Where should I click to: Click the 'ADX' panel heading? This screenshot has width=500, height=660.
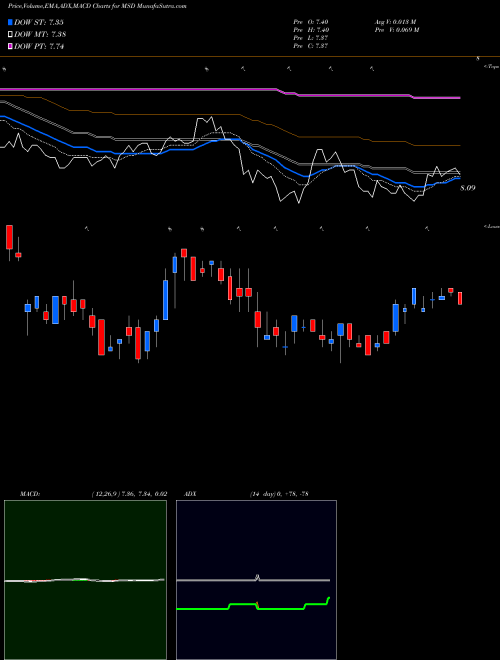[190, 494]
